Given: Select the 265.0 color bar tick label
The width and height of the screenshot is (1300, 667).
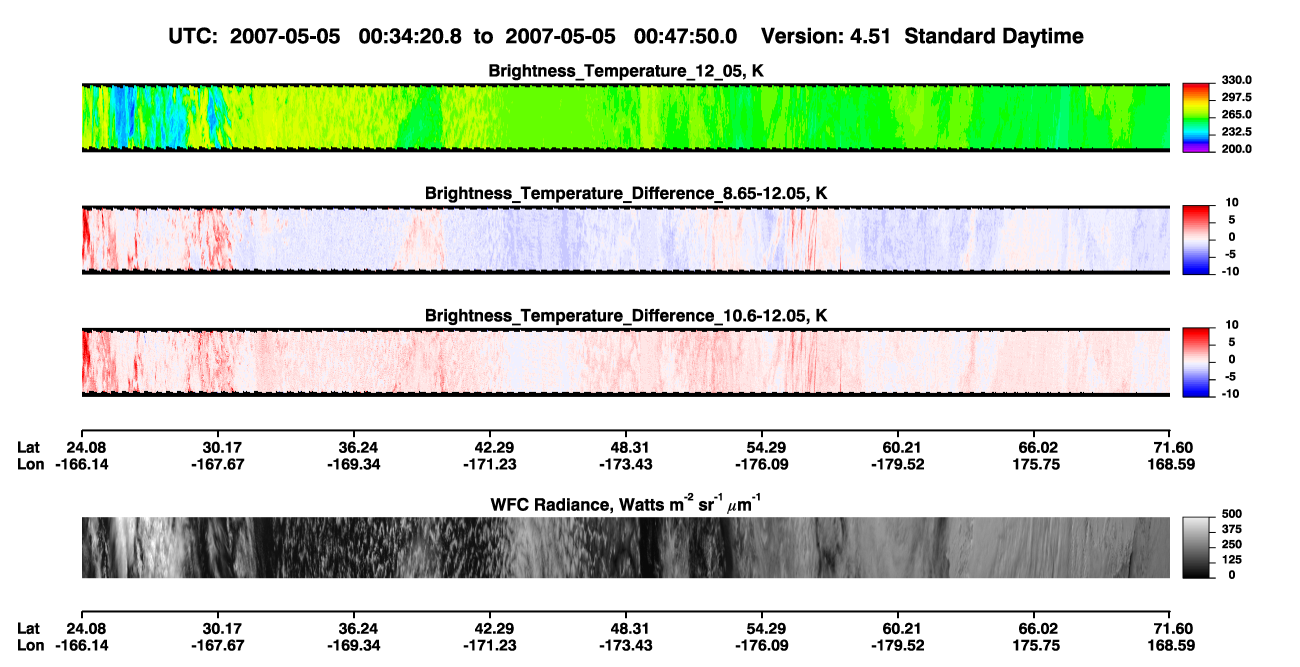Looking at the screenshot, I should 1238,114.
